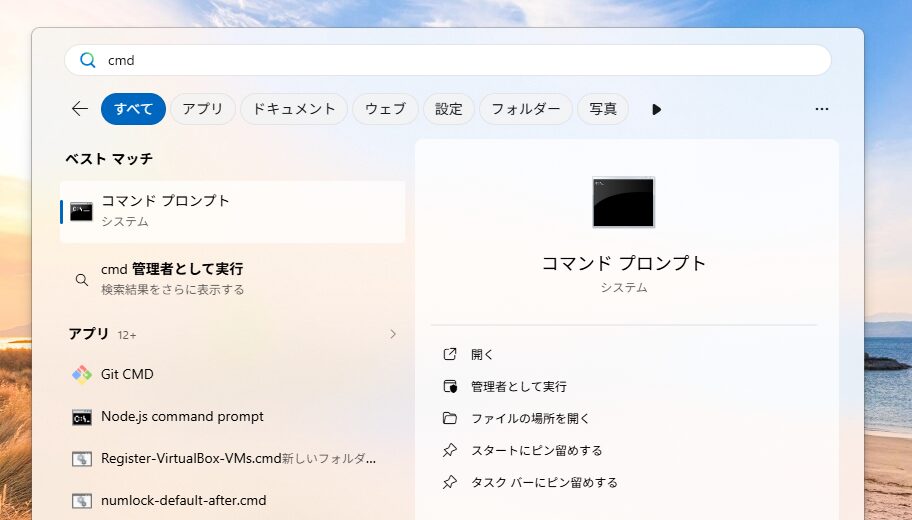This screenshot has height=520, width=912.
Task: Click the Node.js command prompt icon
Action: tap(81, 418)
